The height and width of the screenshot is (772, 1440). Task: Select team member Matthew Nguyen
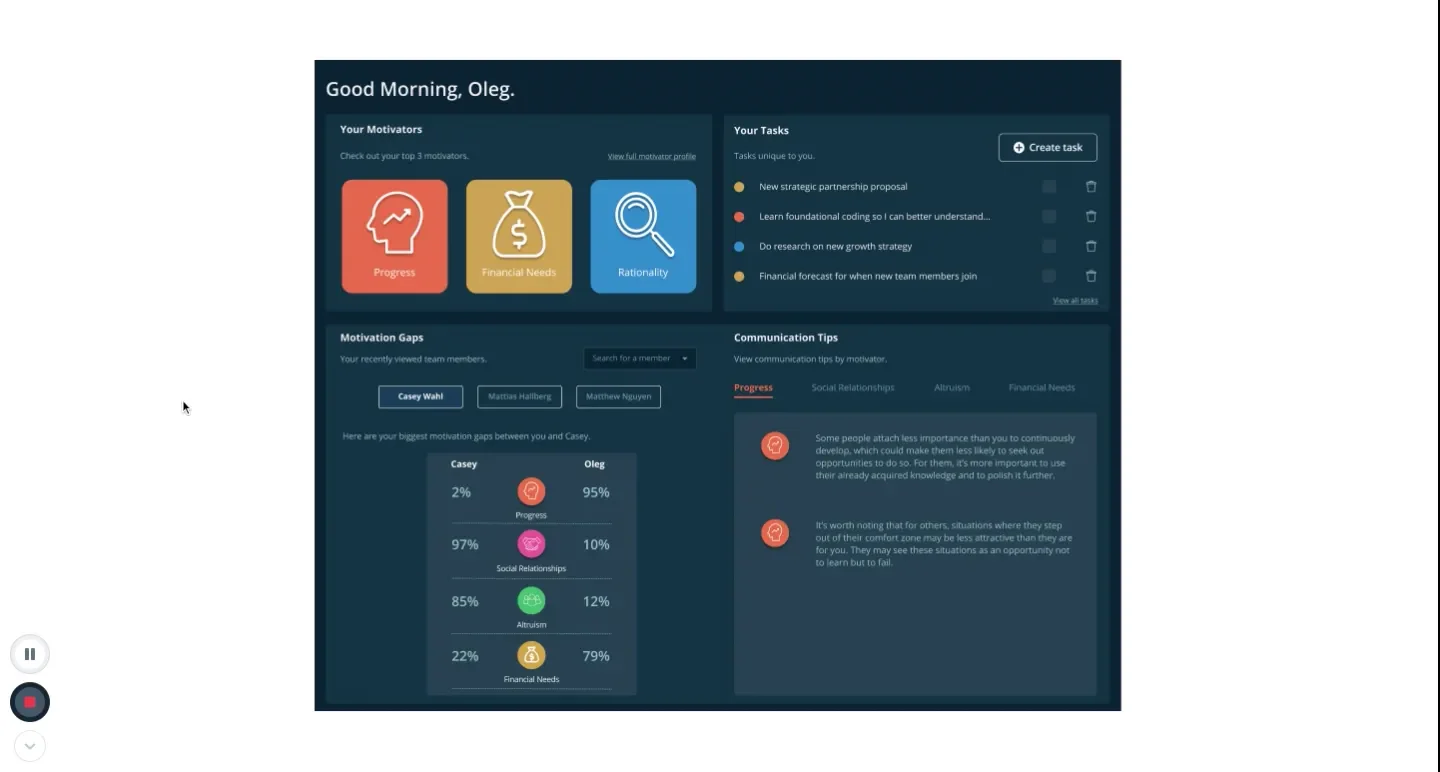point(618,397)
